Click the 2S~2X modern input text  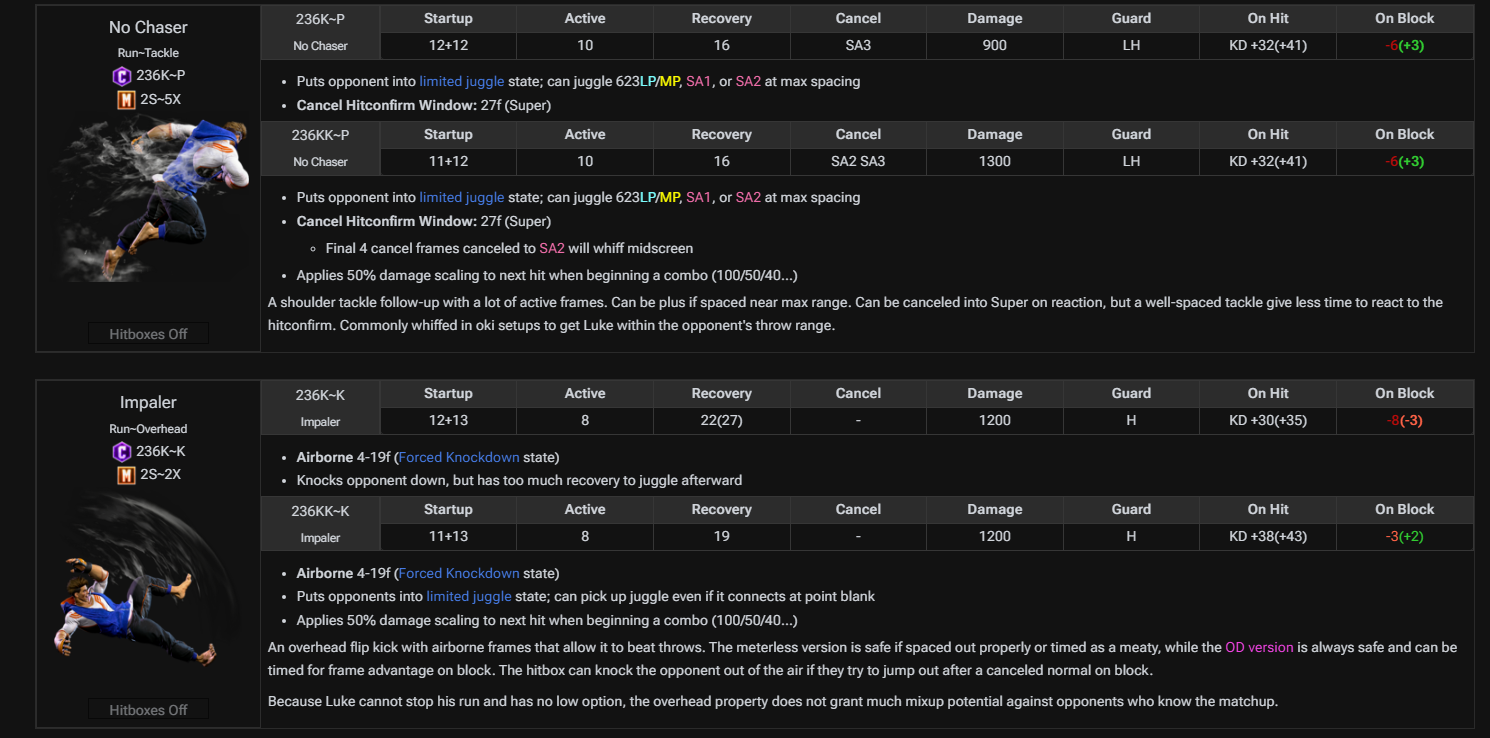click(x=160, y=475)
